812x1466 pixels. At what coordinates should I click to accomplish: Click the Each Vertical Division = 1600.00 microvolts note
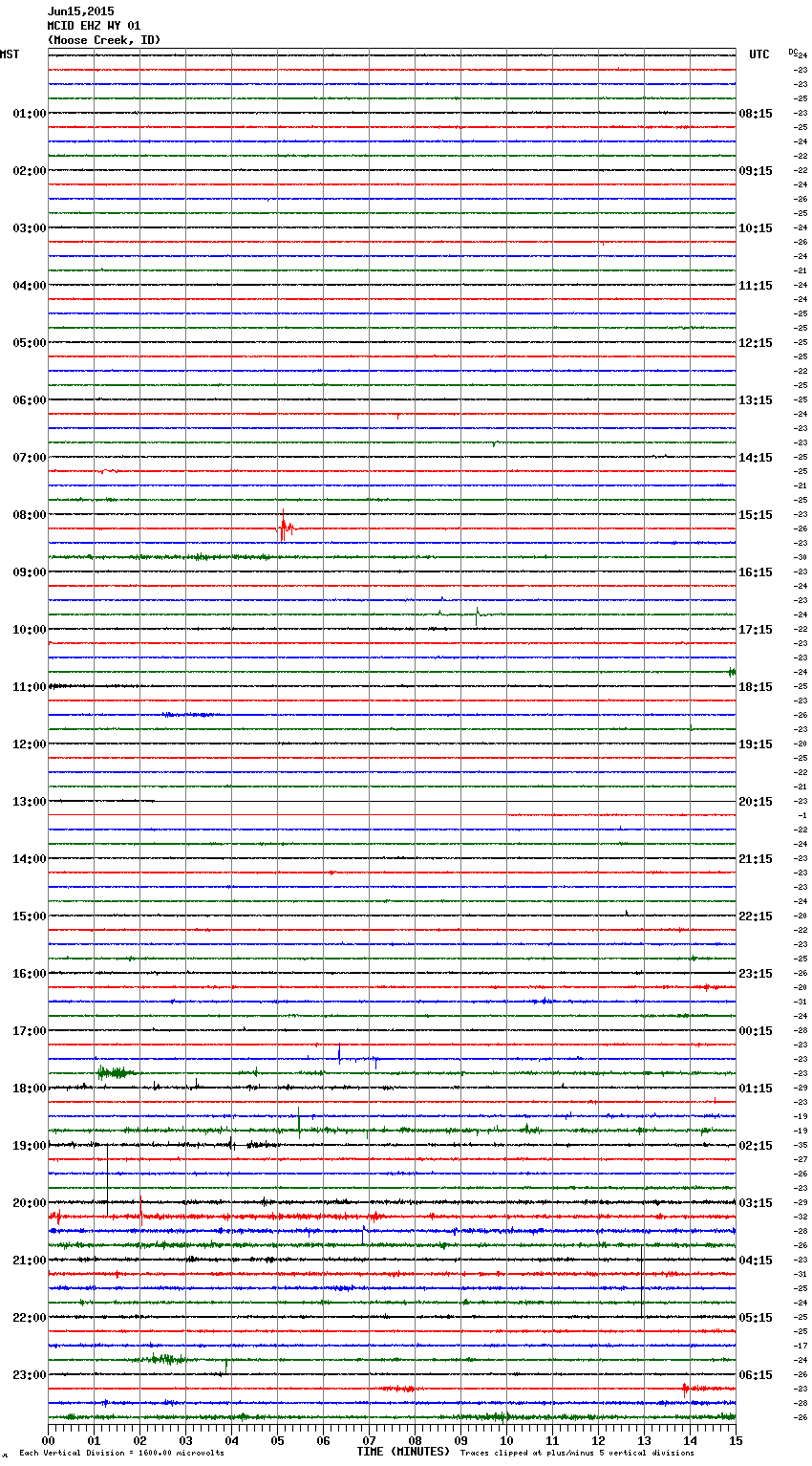(122, 1453)
